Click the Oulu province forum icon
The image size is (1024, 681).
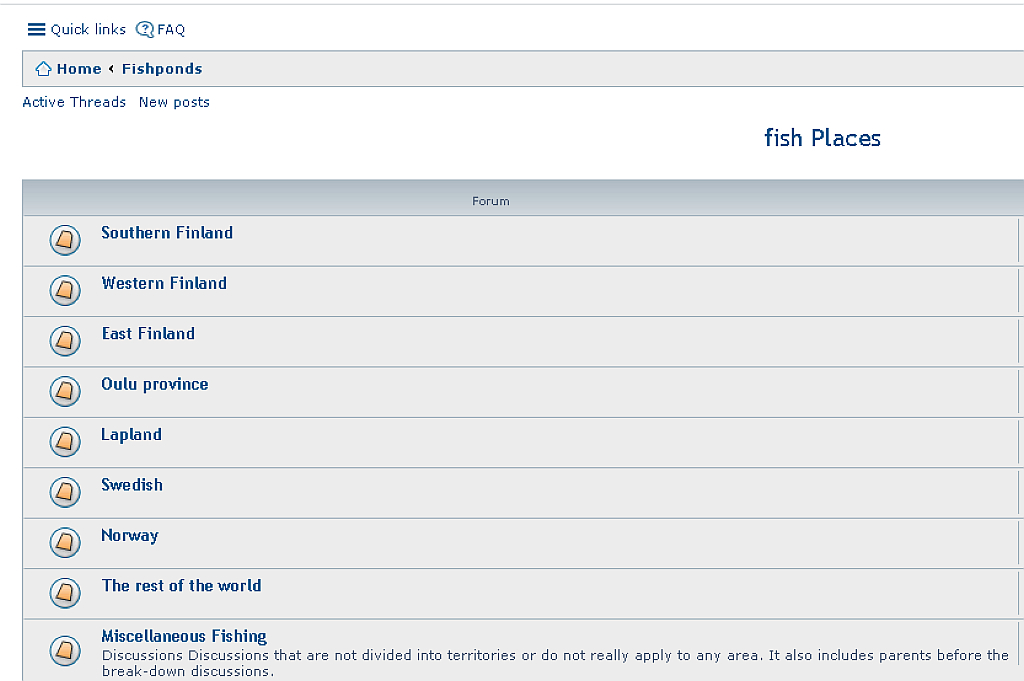coord(65,391)
